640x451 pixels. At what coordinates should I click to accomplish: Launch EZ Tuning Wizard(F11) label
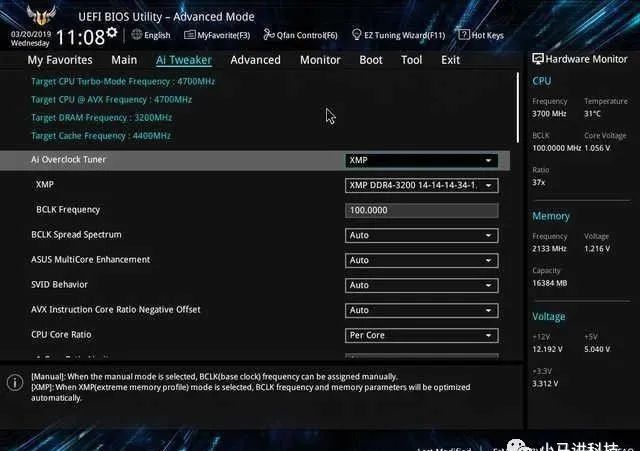[404, 36]
